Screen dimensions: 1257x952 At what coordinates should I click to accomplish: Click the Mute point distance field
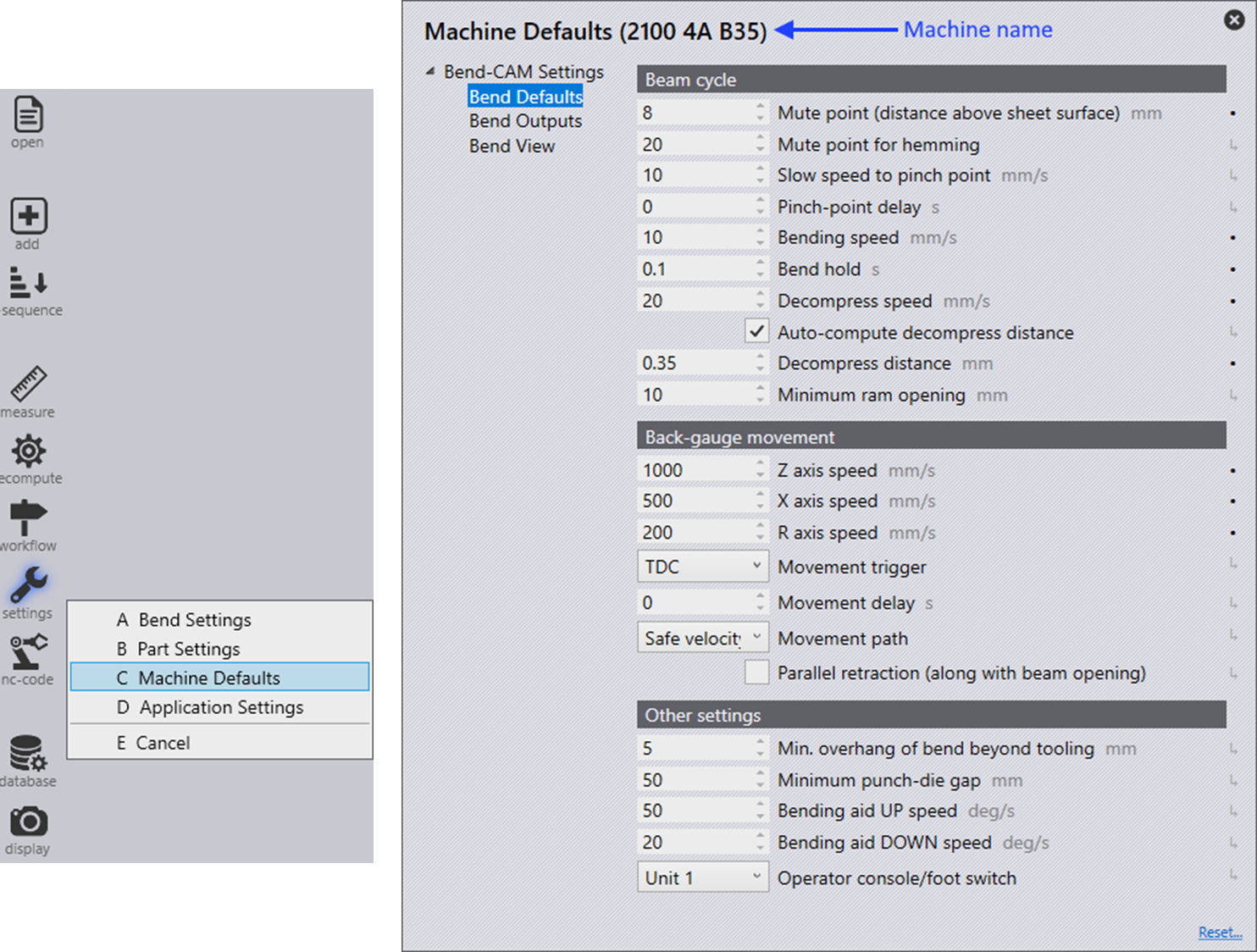[x=701, y=113]
